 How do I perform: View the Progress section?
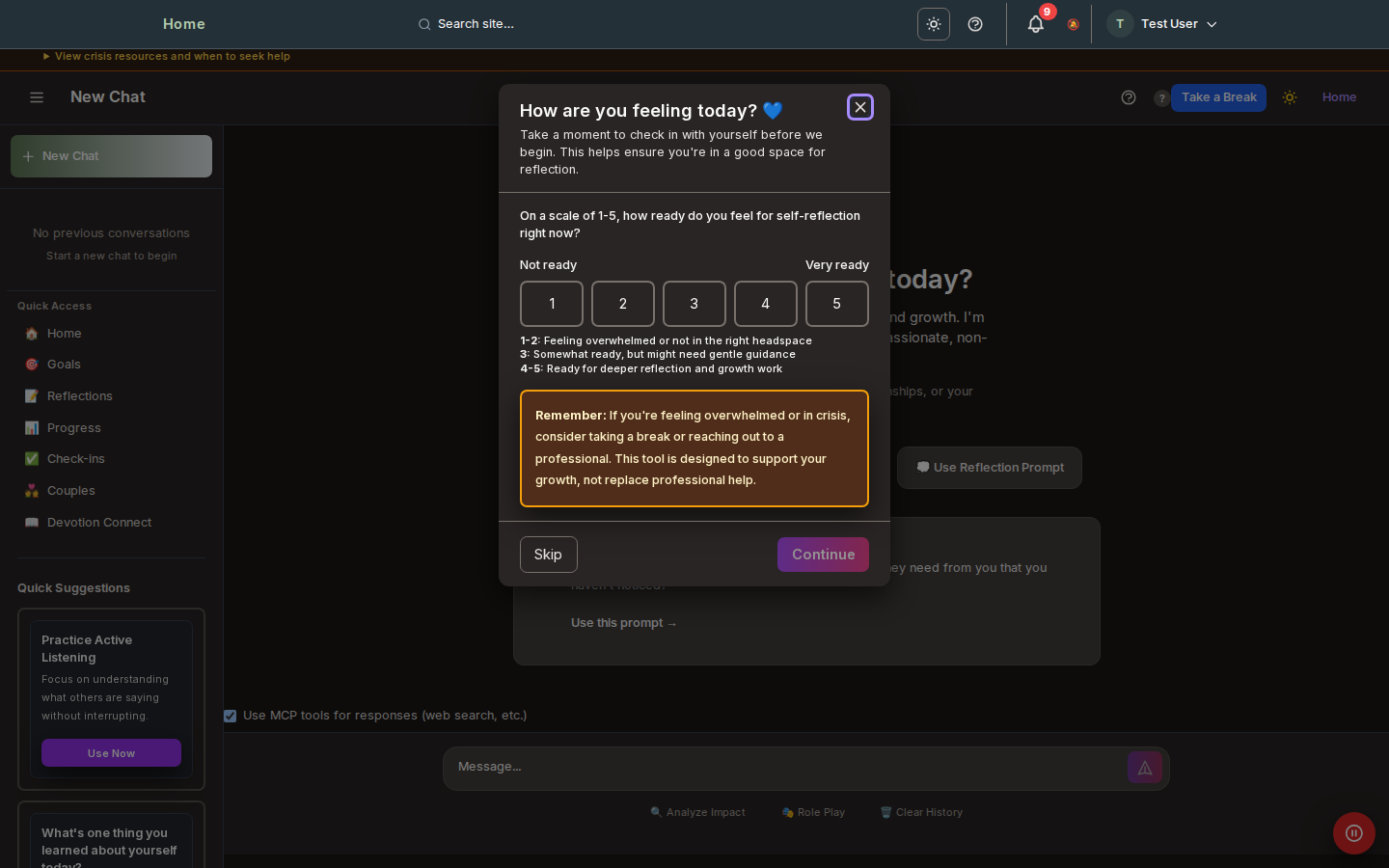[x=73, y=427]
